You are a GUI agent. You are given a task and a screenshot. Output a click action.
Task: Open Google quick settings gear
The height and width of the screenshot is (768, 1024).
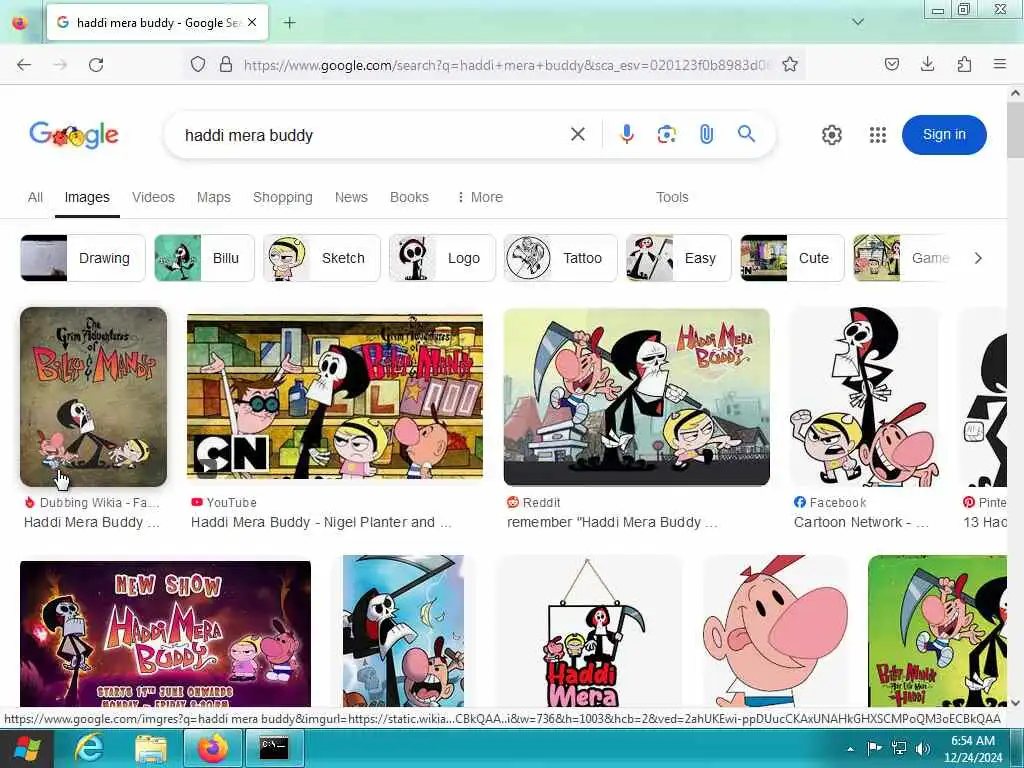coord(831,135)
